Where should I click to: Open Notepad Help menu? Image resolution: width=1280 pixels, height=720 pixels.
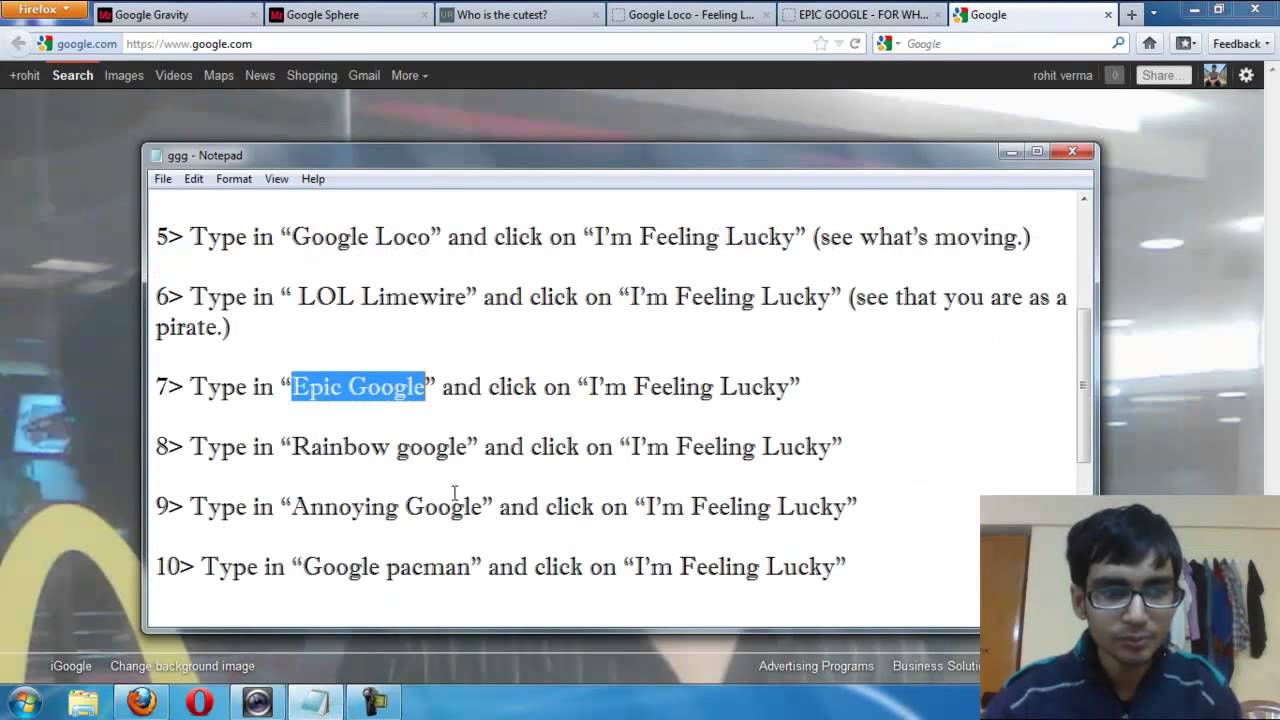[313, 179]
